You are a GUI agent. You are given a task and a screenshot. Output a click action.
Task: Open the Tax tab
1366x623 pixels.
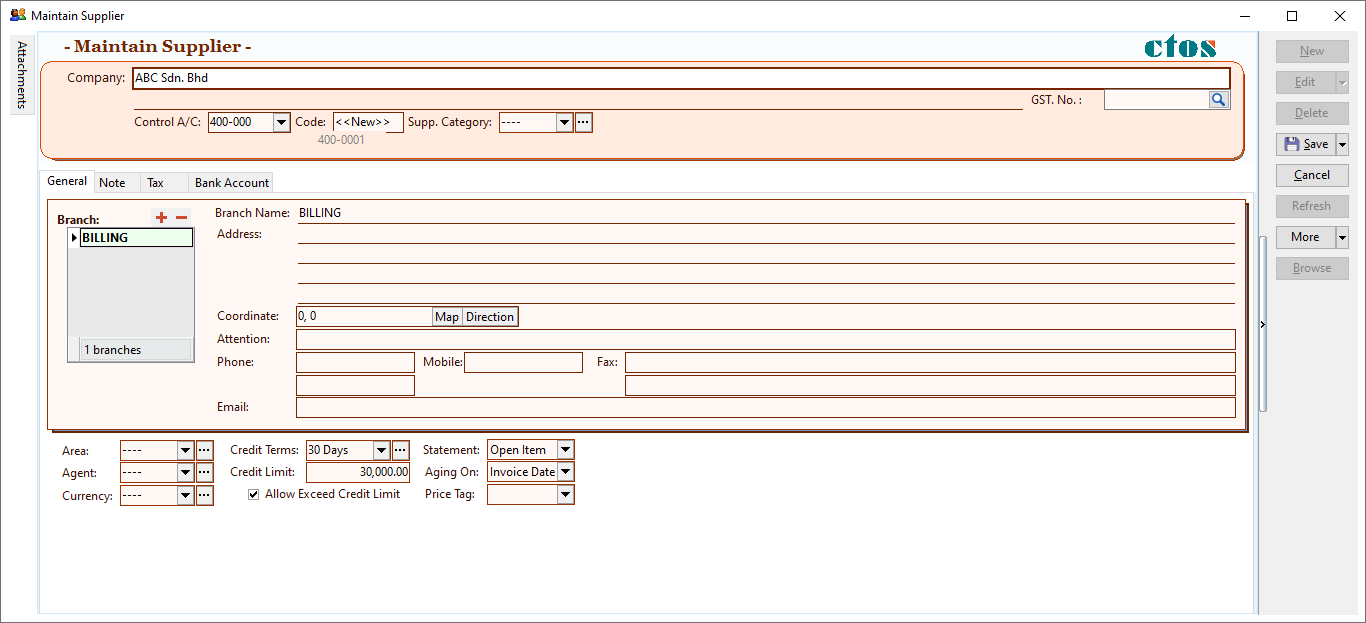pos(155,183)
